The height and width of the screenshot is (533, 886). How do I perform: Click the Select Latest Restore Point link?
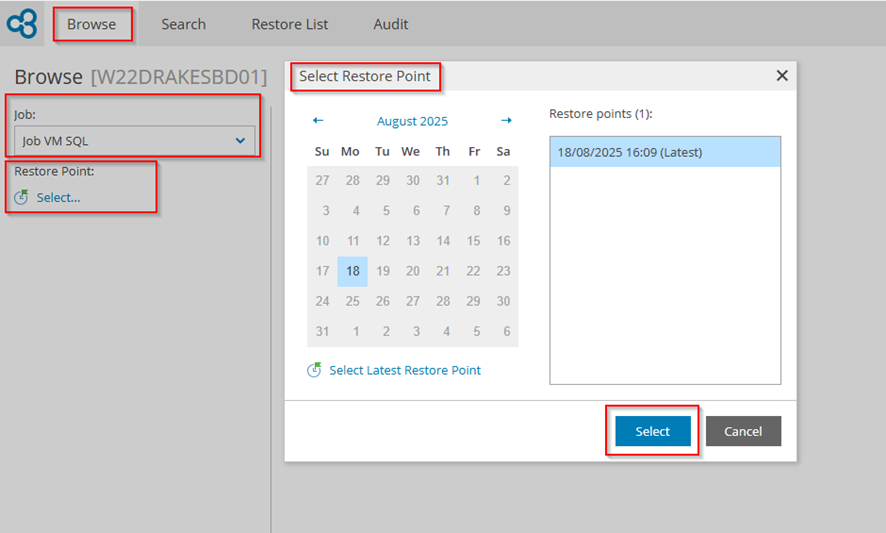pos(404,370)
